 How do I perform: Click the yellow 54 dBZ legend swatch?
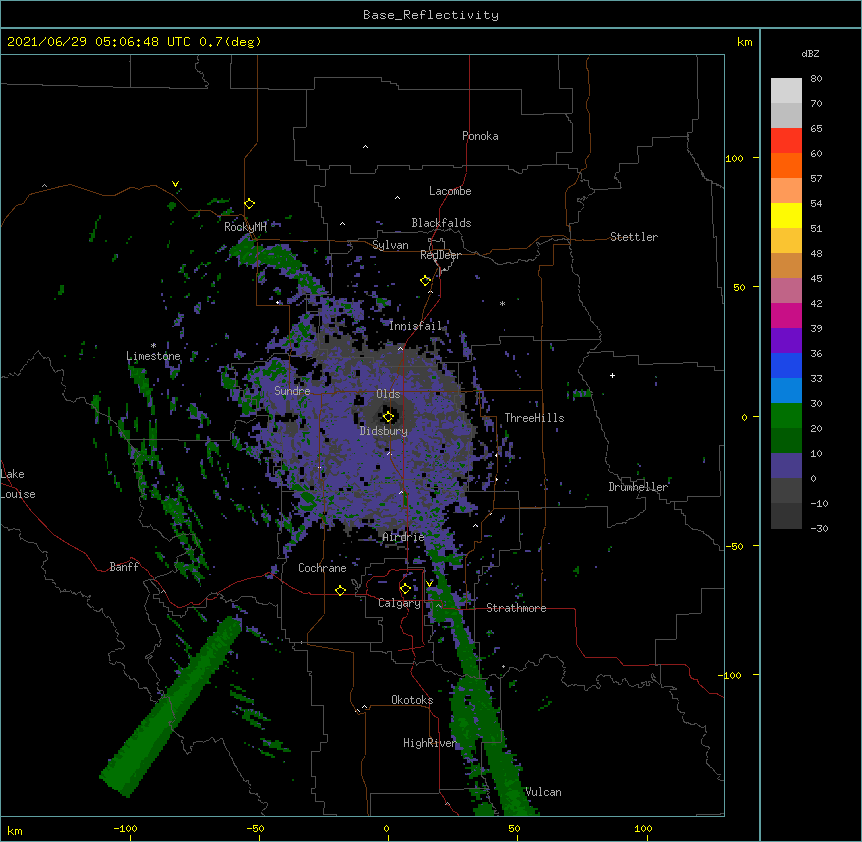coord(786,215)
